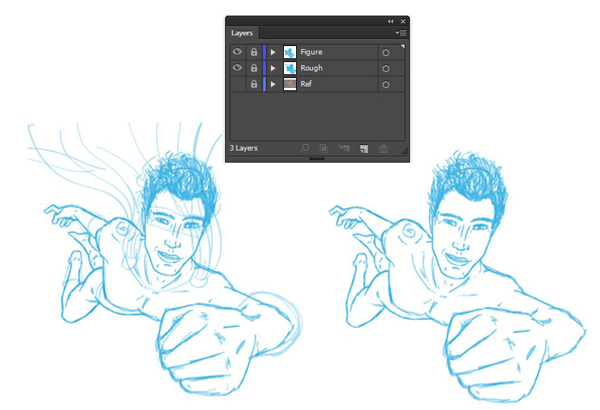Select the Rough layer thumbnail

290,68
